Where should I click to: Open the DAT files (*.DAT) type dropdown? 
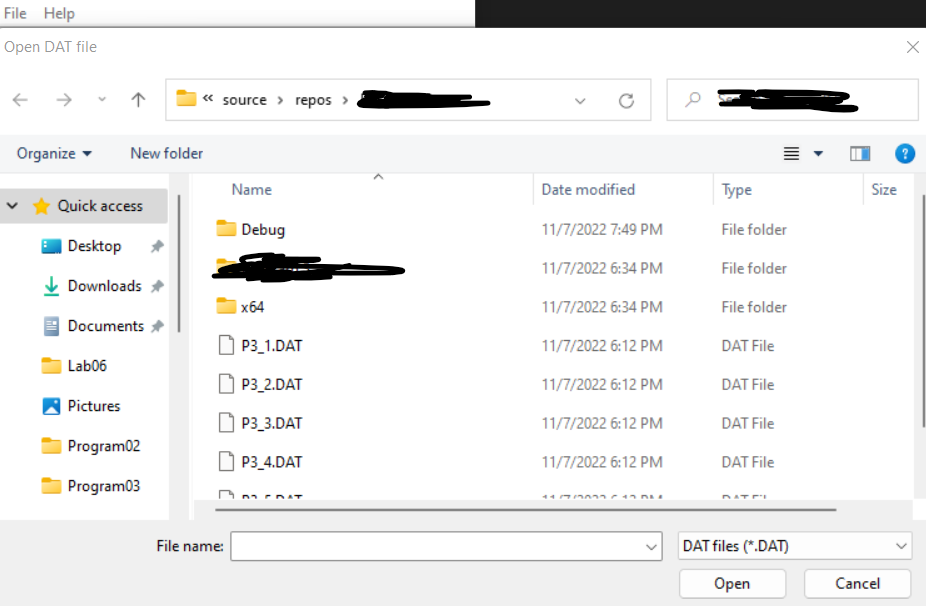click(x=794, y=546)
